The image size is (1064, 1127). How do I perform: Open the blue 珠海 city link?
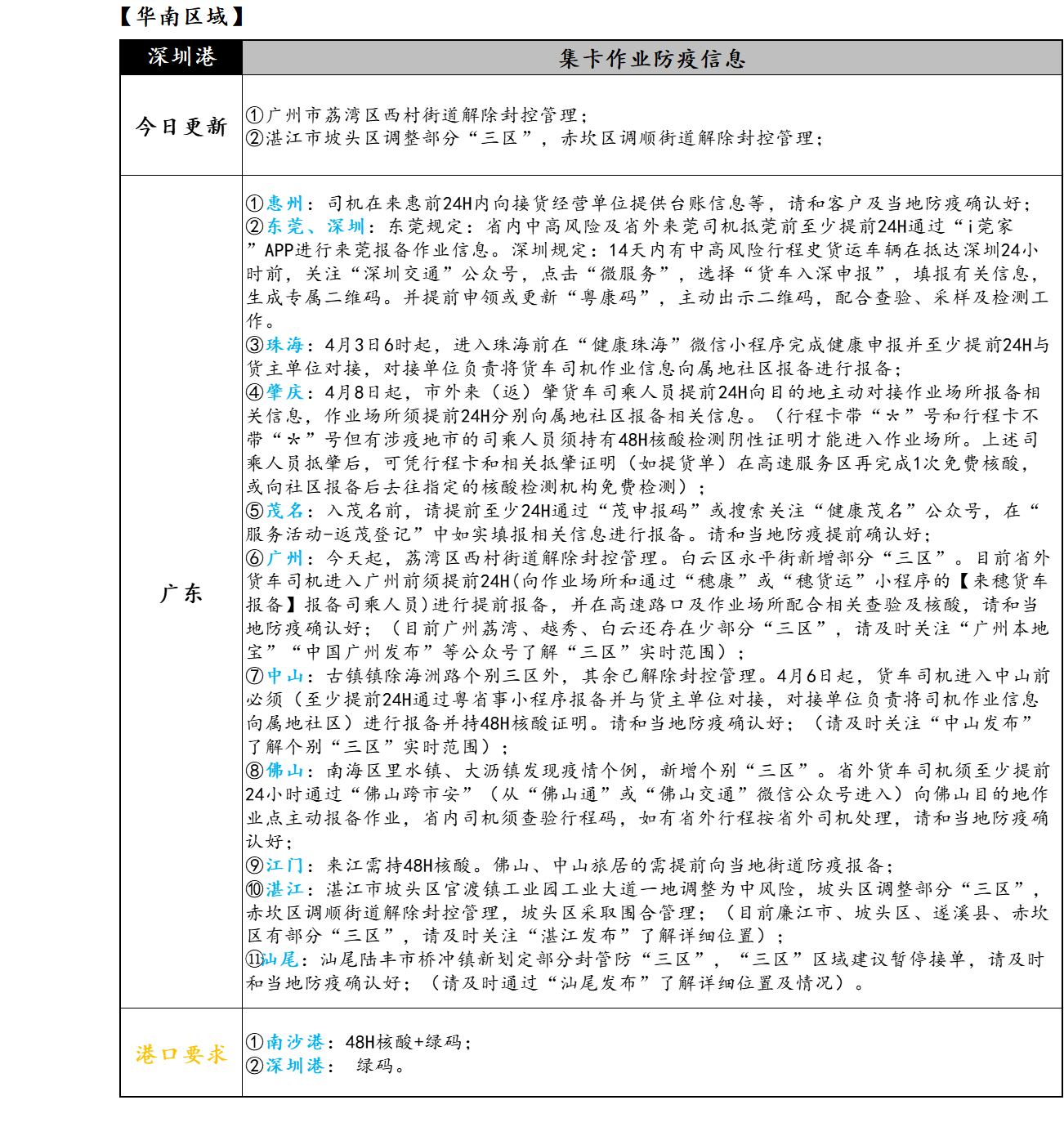click(284, 345)
